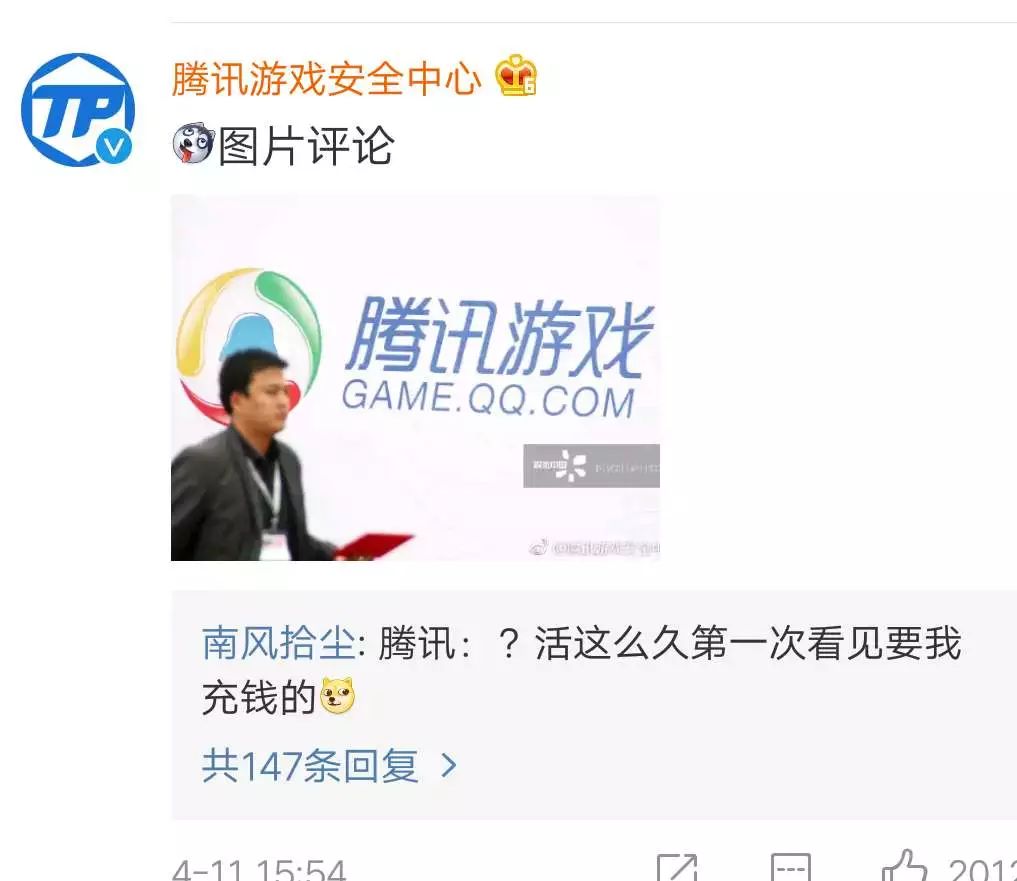Tap the GAME.QQ.COM text in picture
Screen dimensions: 1017x881
click(488, 398)
